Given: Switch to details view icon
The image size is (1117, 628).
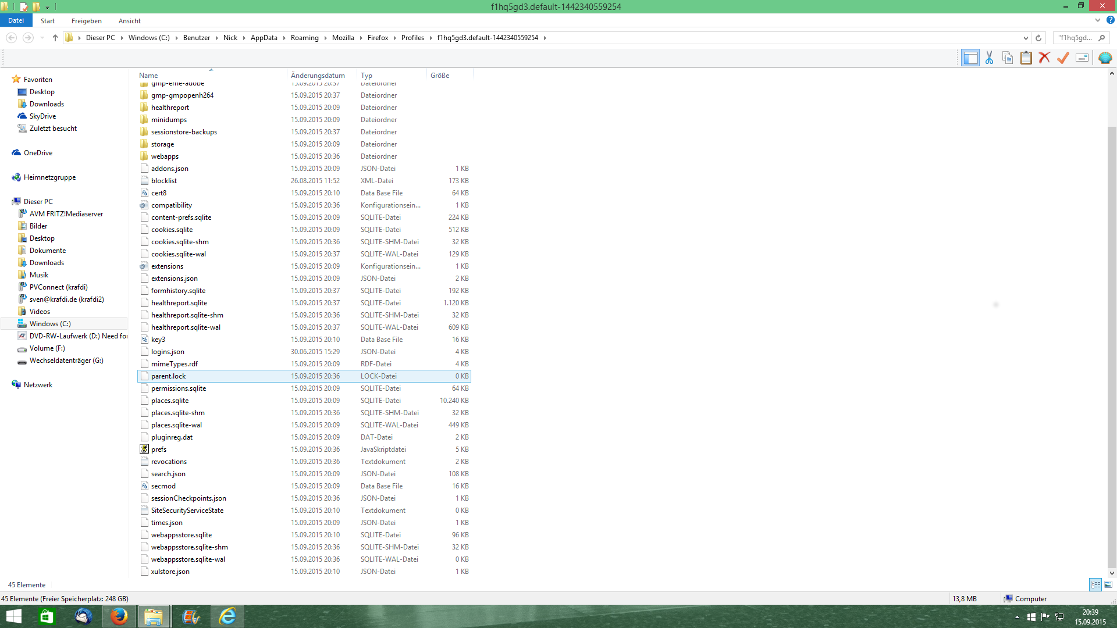Looking at the screenshot, I should click(1096, 585).
